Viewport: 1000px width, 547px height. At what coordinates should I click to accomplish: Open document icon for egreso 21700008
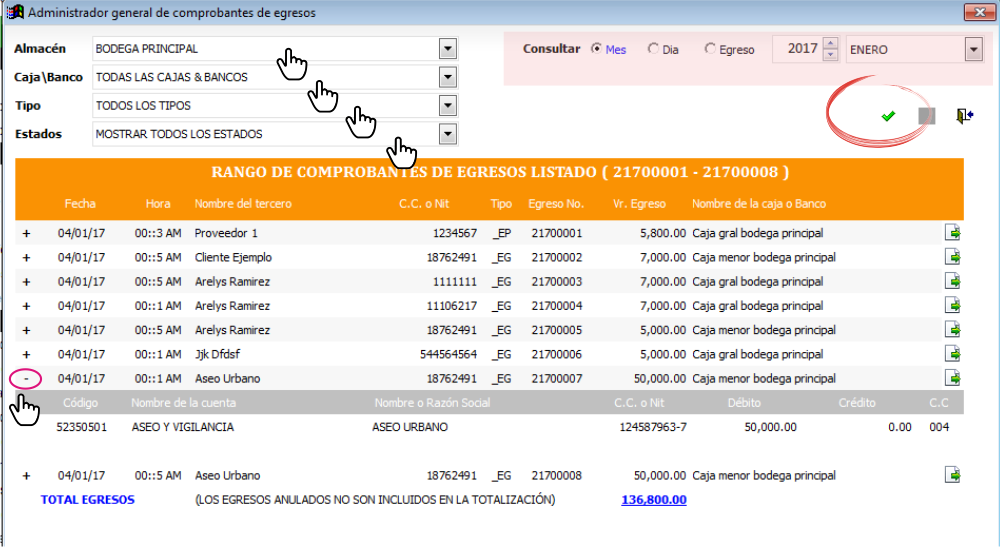952,475
